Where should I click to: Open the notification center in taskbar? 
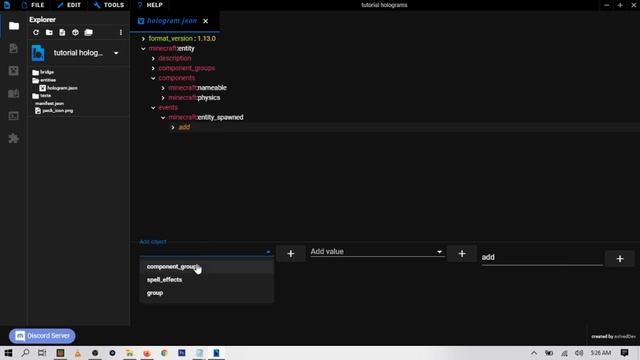624,353
